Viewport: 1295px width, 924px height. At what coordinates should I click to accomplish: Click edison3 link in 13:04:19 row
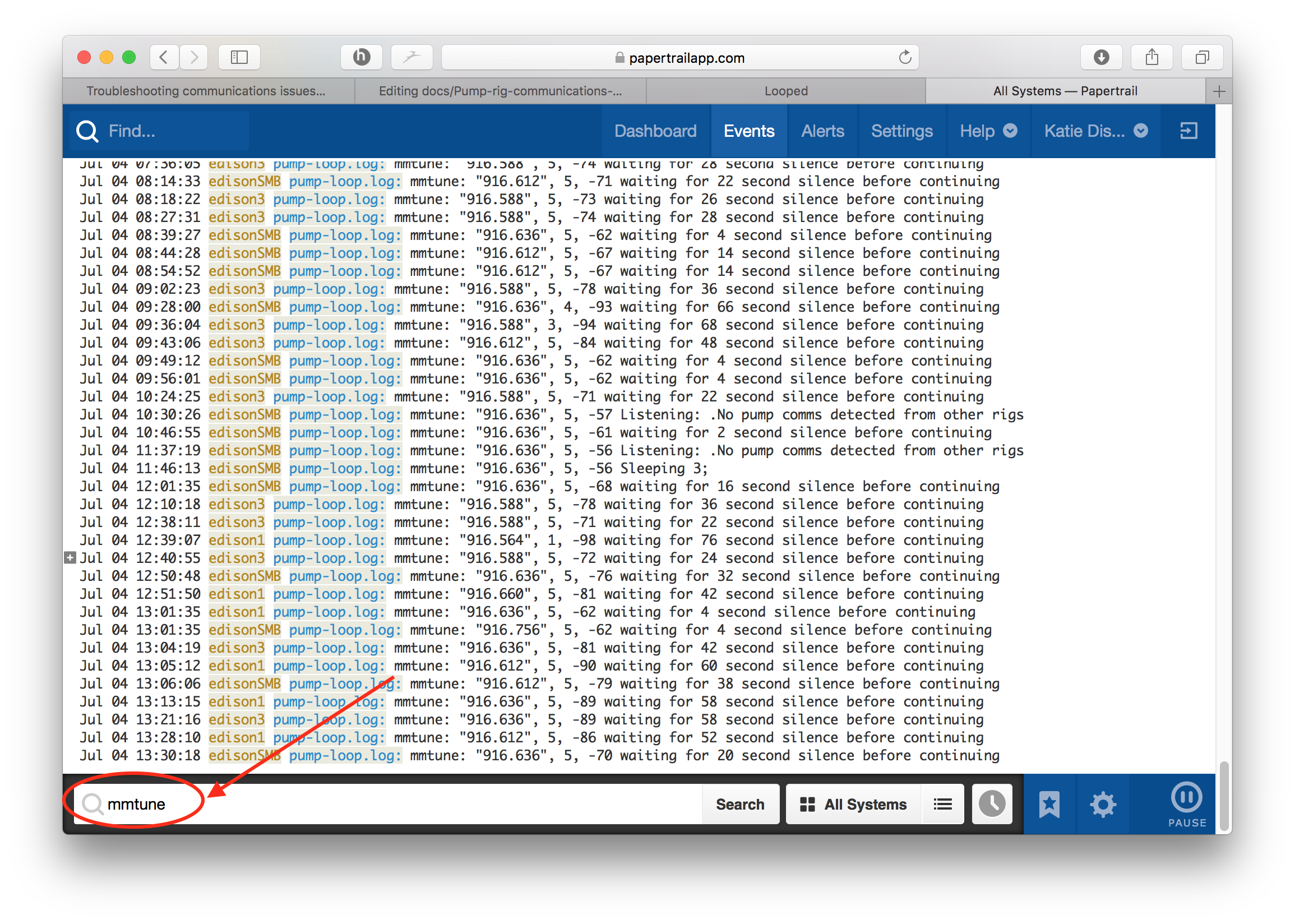pyautogui.click(x=237, y=648)
